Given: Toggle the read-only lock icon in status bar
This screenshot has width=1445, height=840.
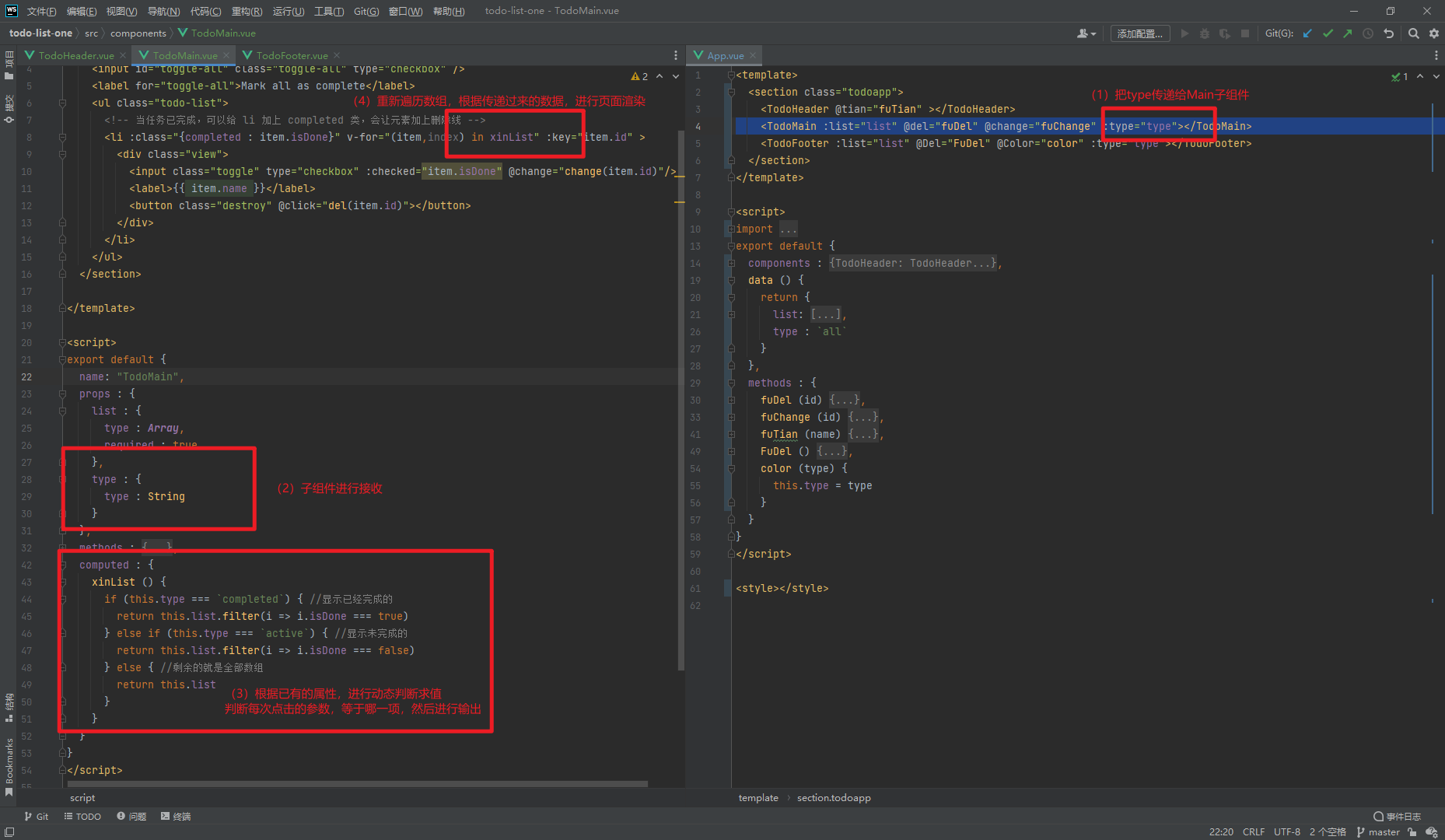Looking at the screenshot, I should click(1412, 832).
